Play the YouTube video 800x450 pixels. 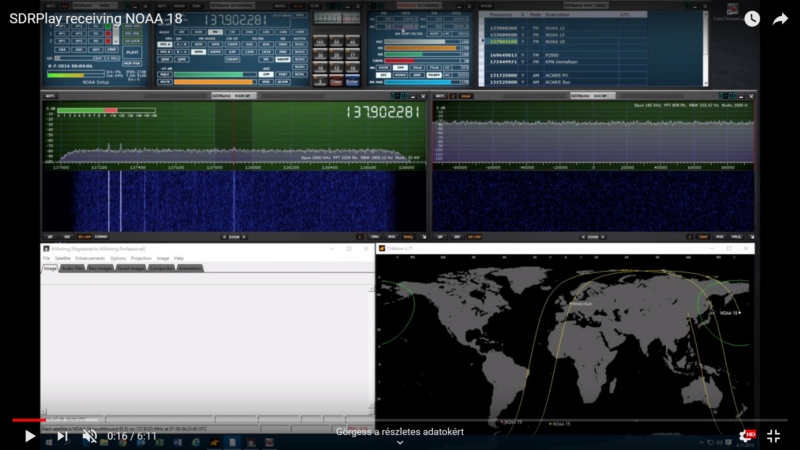click(30, 436)
